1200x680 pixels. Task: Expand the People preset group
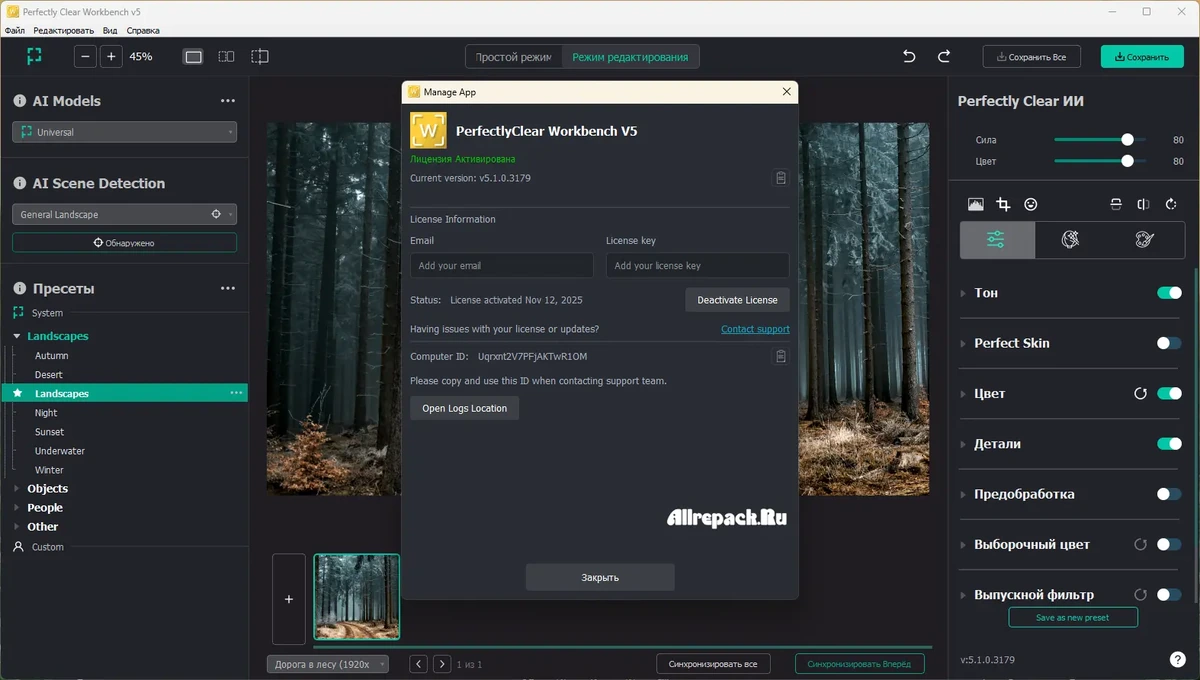[17, 508]
